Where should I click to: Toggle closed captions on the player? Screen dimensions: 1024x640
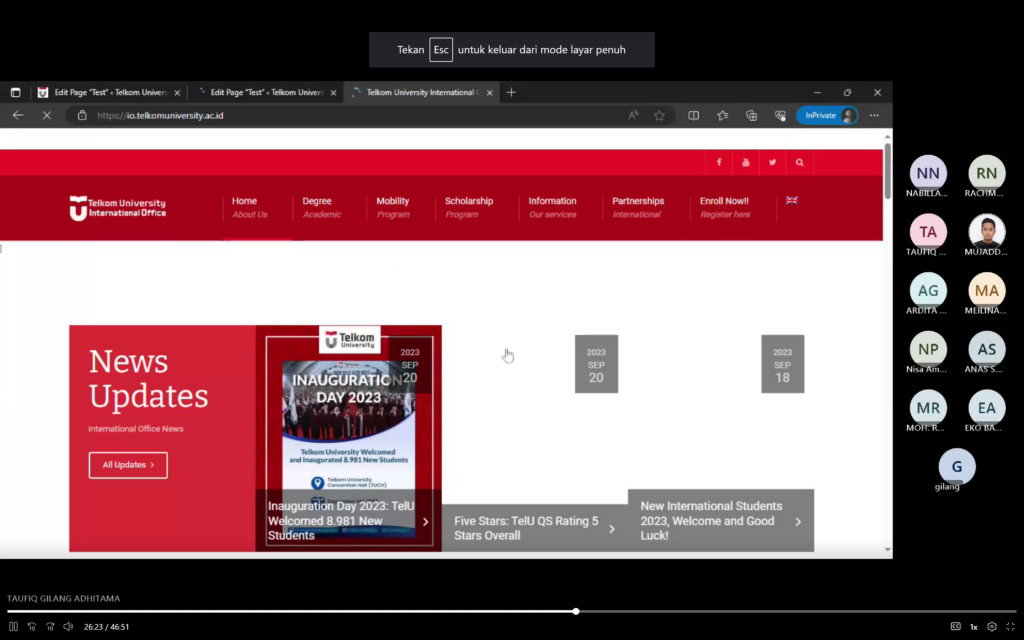955,626
